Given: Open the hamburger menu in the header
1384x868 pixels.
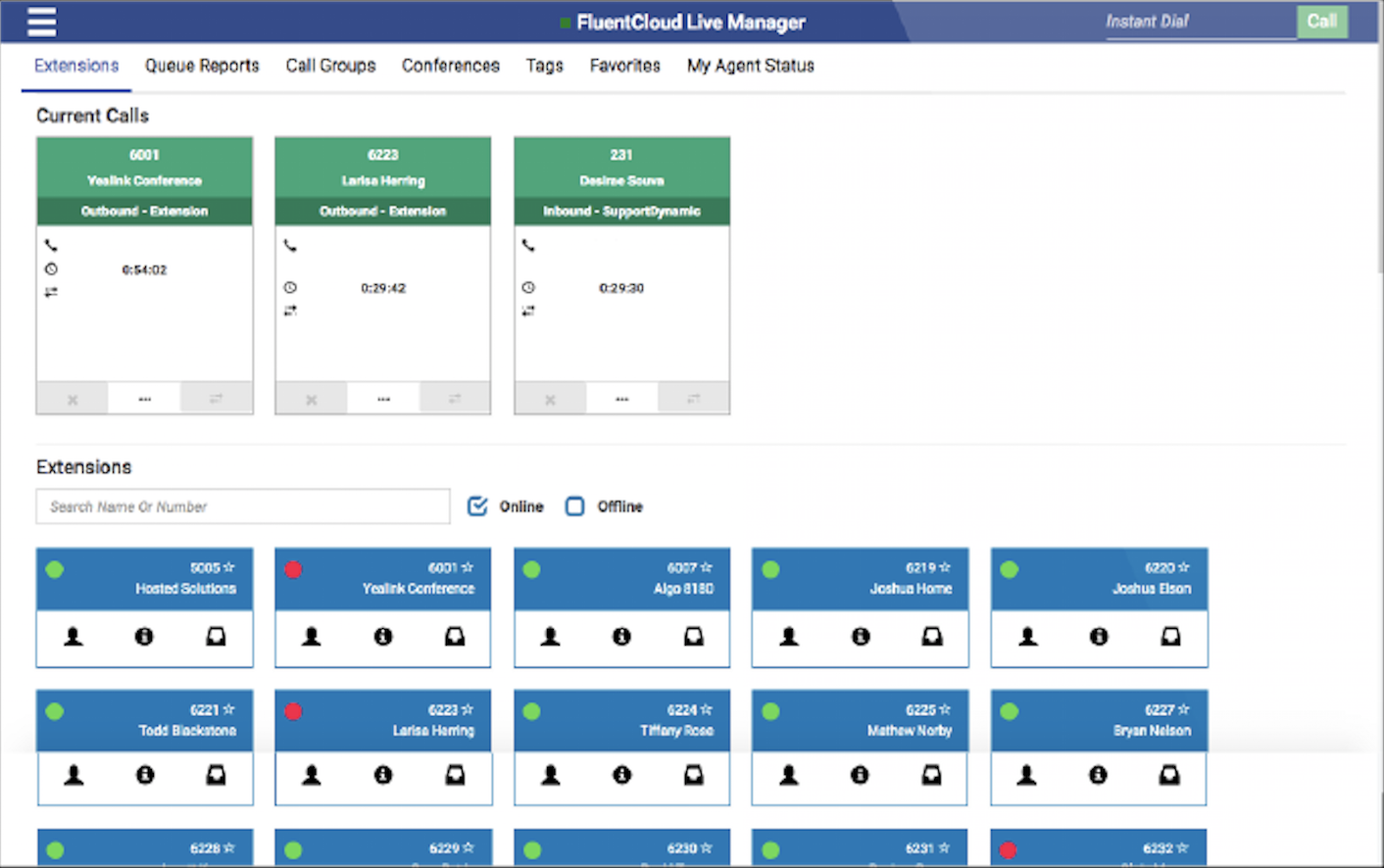Looking at the screenshot, I should click(x=41, y=21).
